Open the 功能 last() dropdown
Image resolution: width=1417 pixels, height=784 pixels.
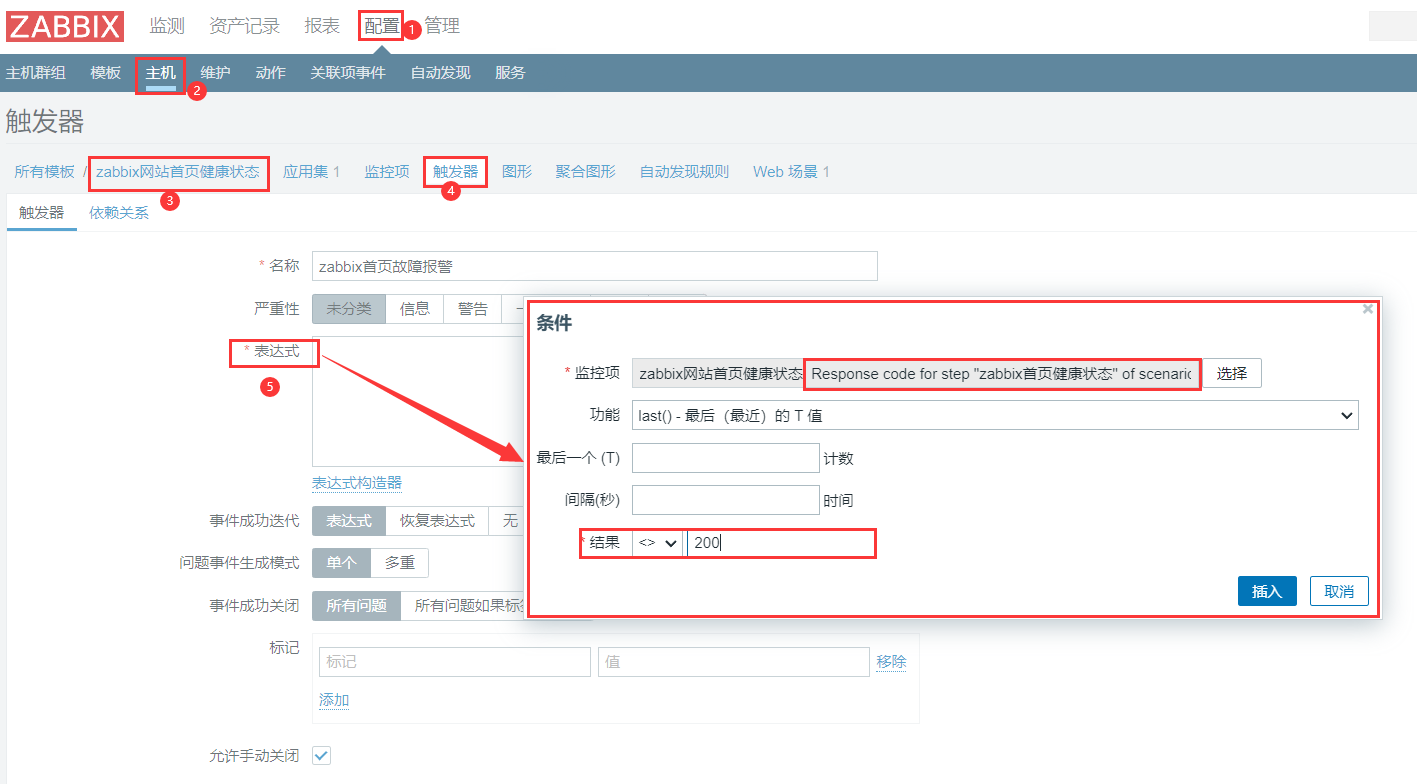coord(995,415)
